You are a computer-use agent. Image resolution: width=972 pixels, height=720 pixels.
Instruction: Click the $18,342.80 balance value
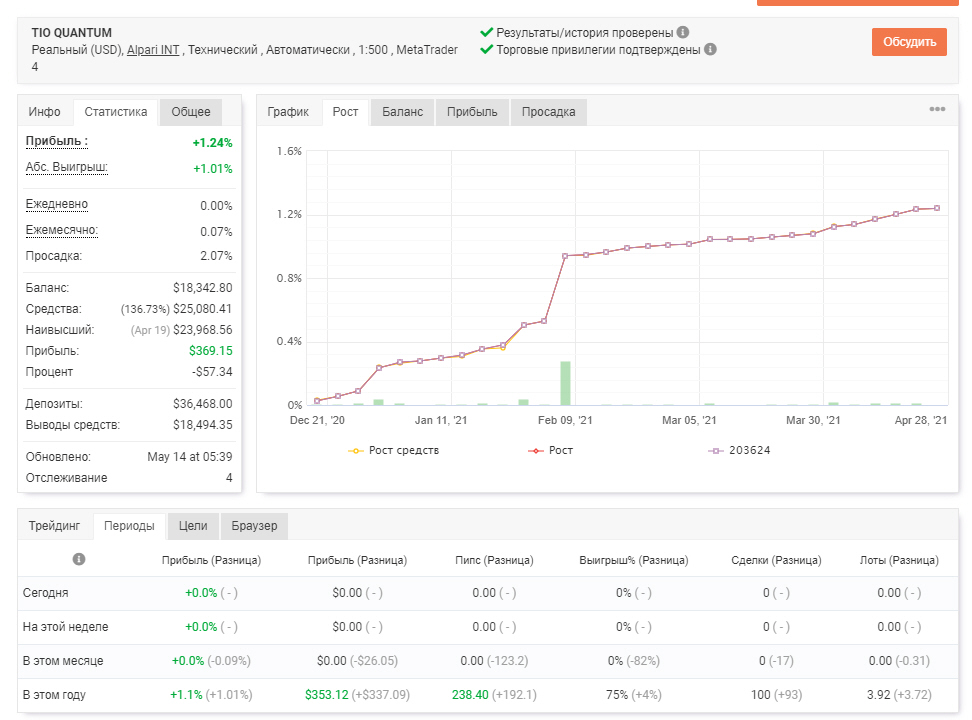203,288
